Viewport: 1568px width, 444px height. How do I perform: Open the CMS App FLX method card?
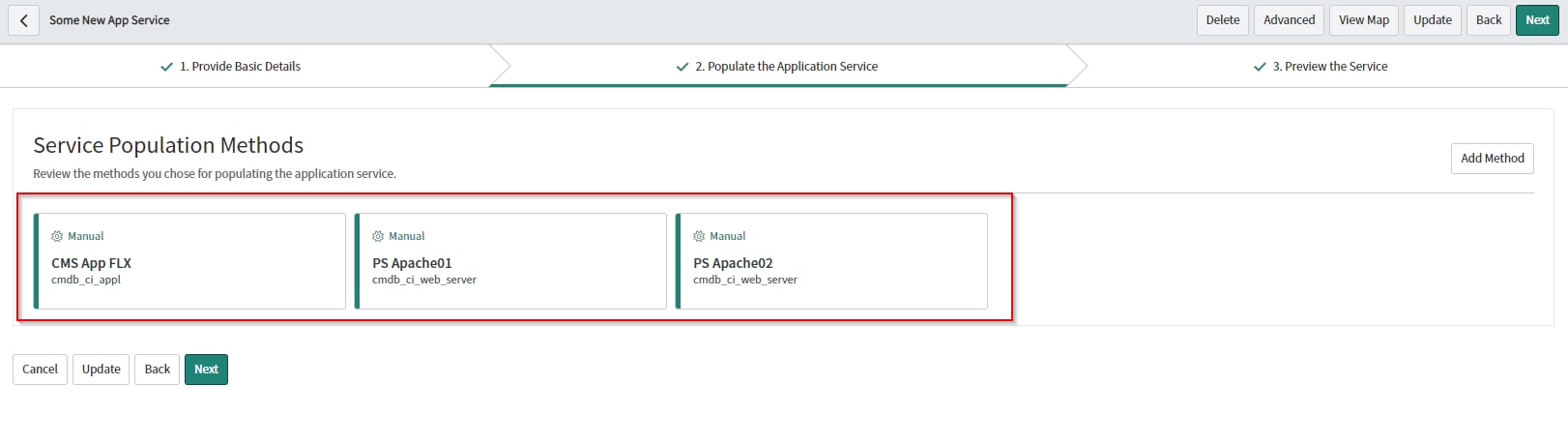(189, 261)
